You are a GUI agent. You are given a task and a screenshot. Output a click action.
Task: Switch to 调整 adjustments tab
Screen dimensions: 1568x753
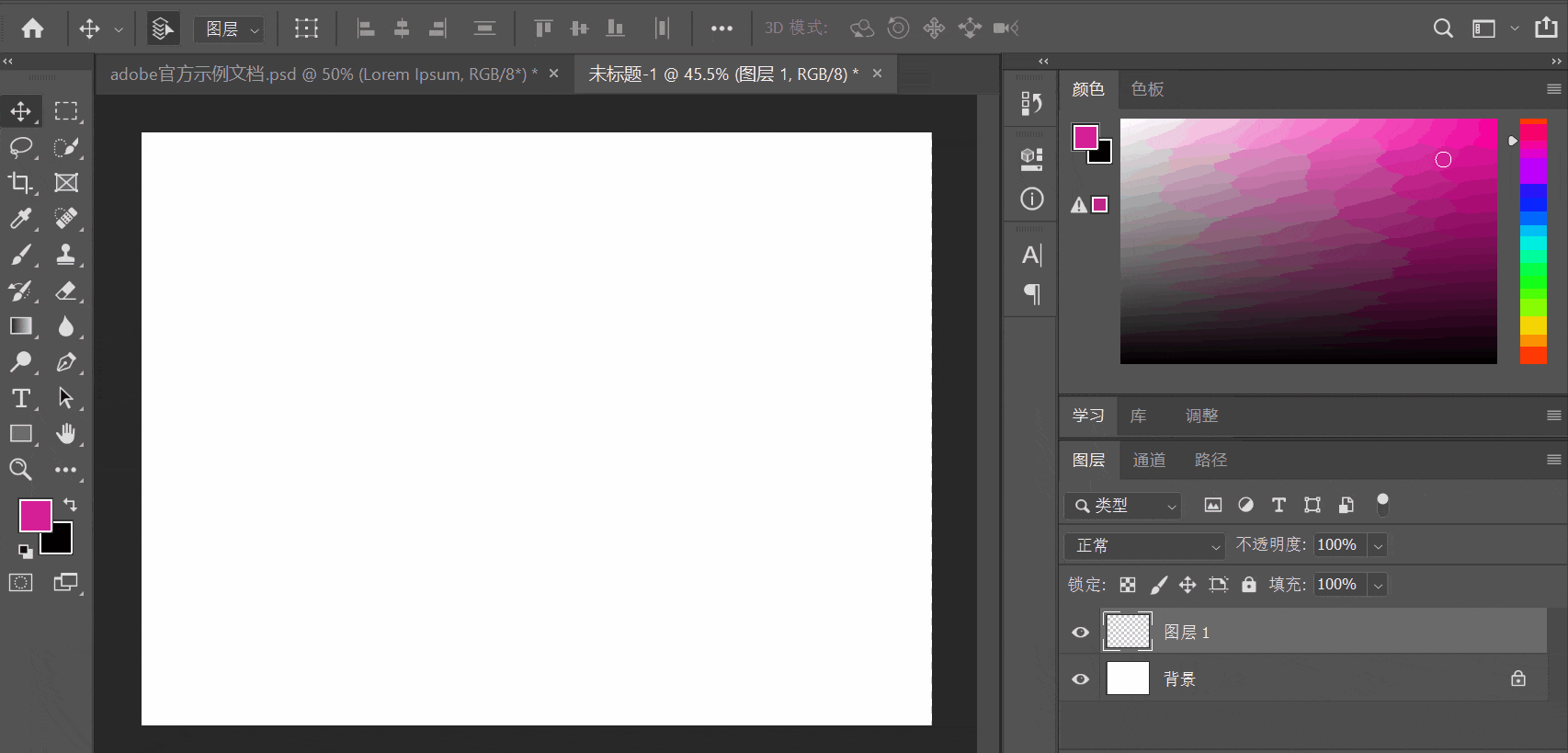(1201, 416)
